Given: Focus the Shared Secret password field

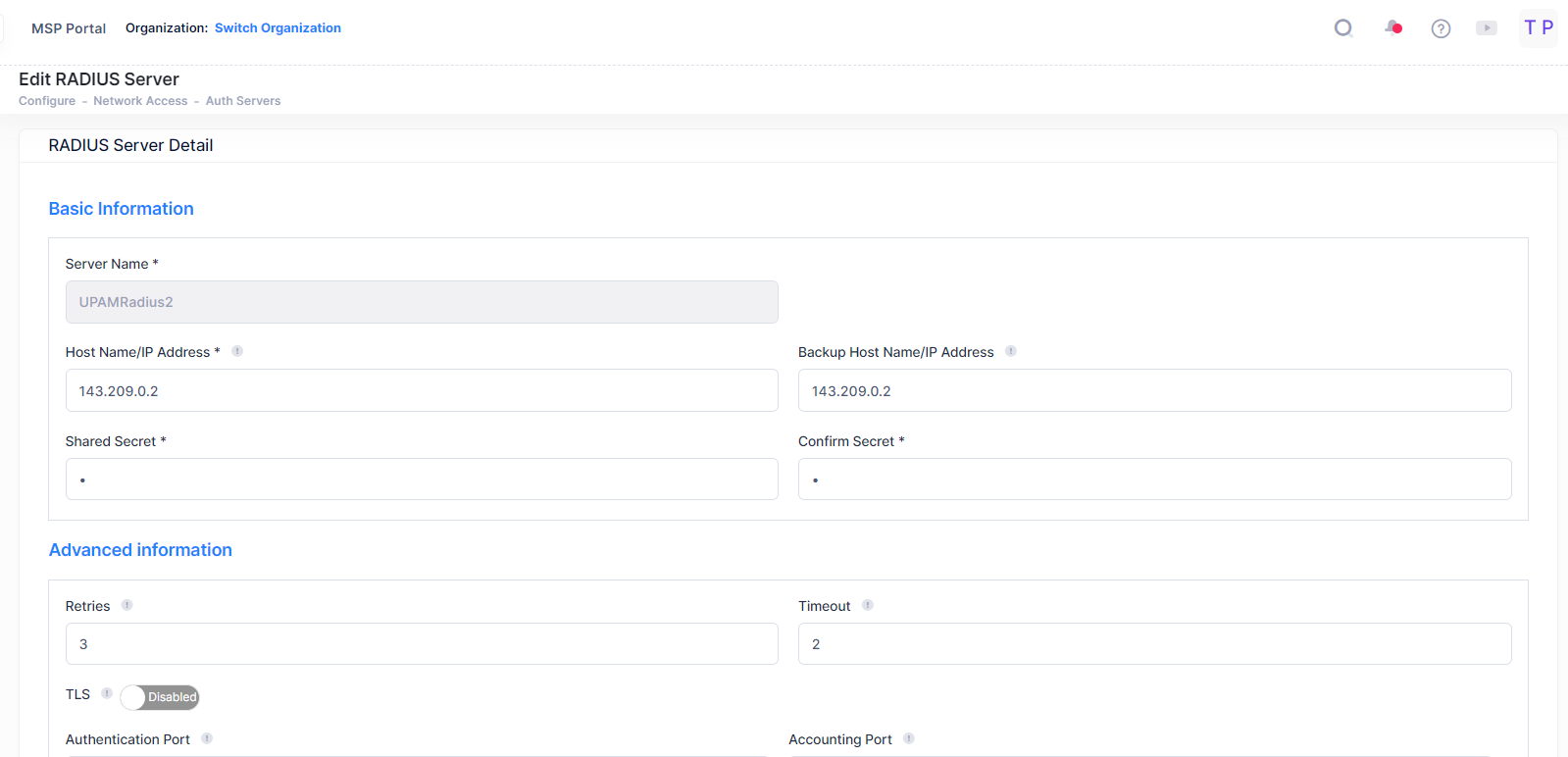Looking at the screenshot, I should coord(422,479).
